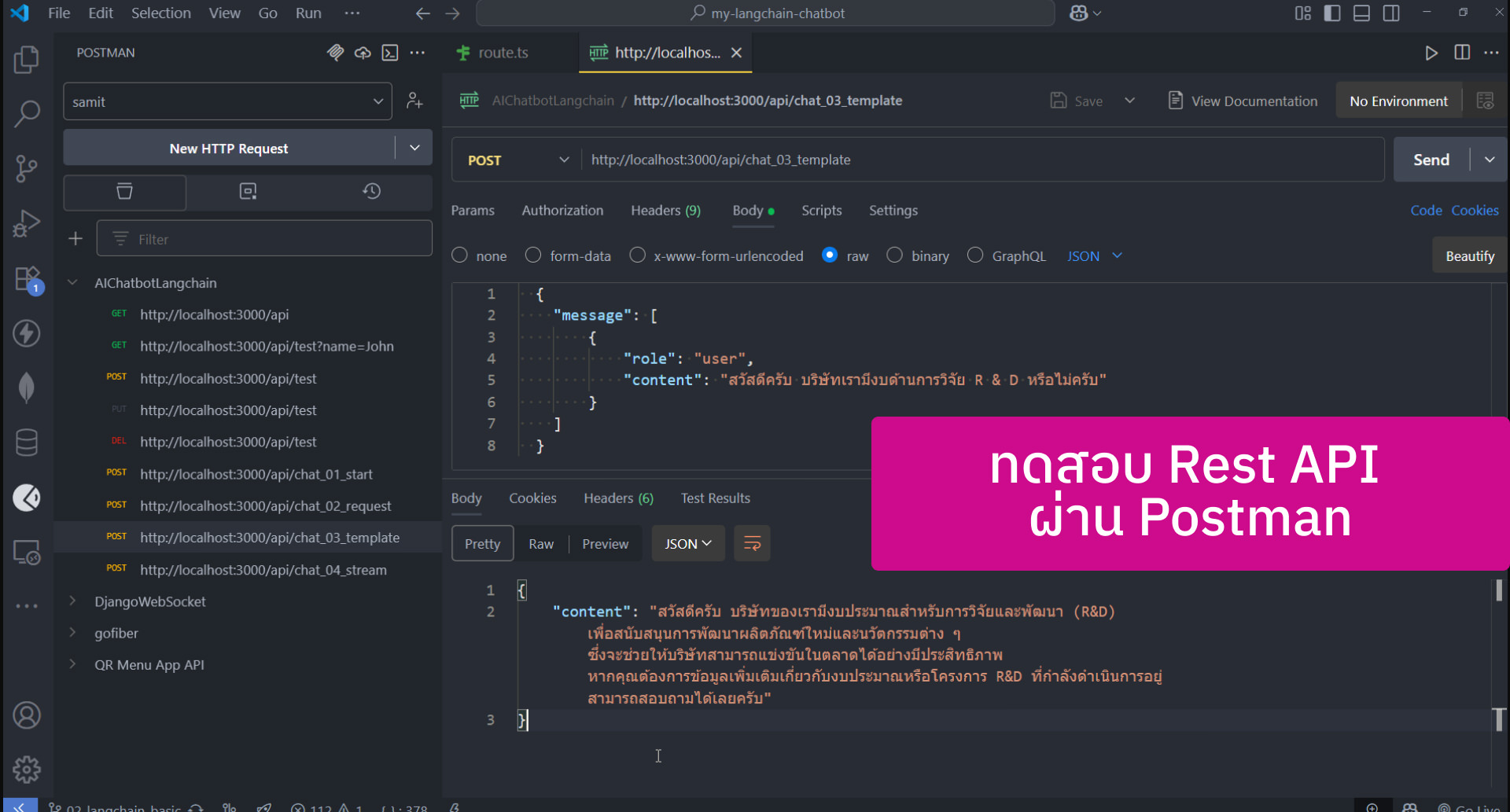Click the plus icon to add collection
Viewport: 1510px width, 812px height.
tap(75, 239)
